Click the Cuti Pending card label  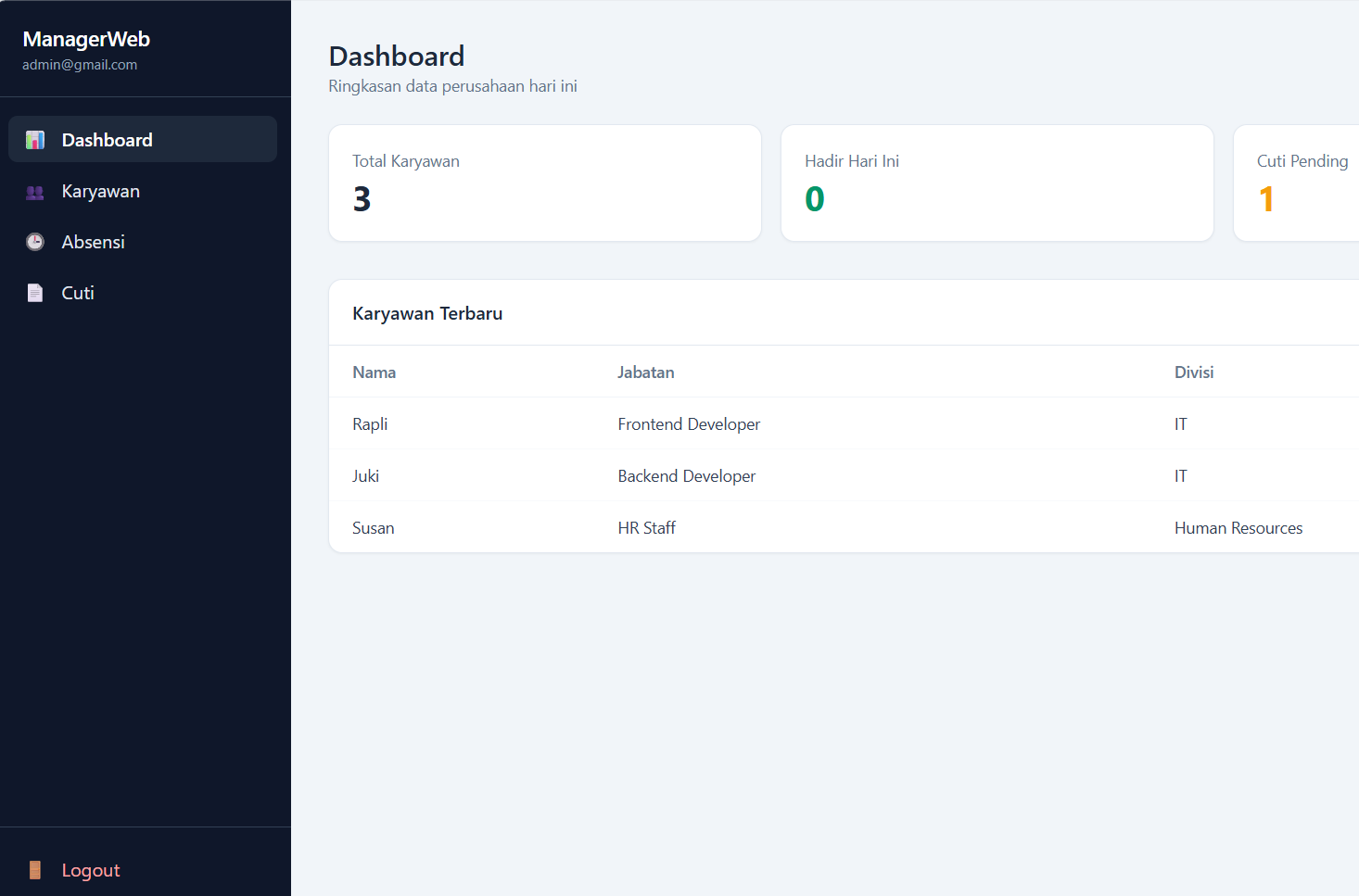1302,161
